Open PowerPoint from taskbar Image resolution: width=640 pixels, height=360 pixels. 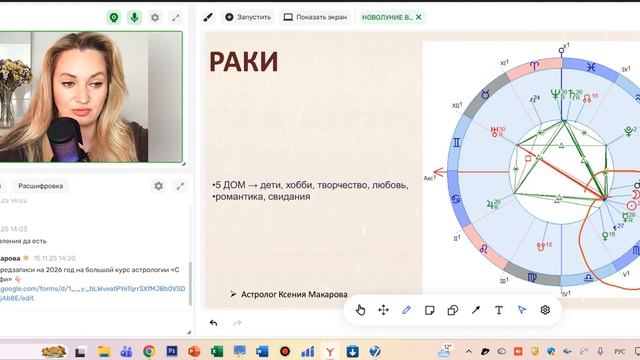coord(194,351)
